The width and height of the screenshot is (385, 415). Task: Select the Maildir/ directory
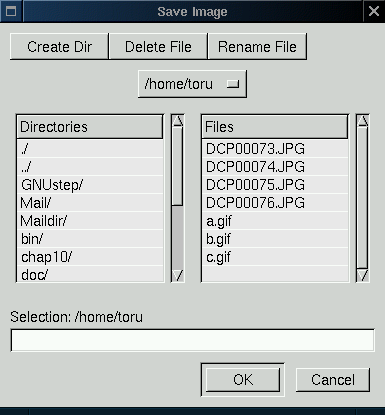click(x=90, y=221)
